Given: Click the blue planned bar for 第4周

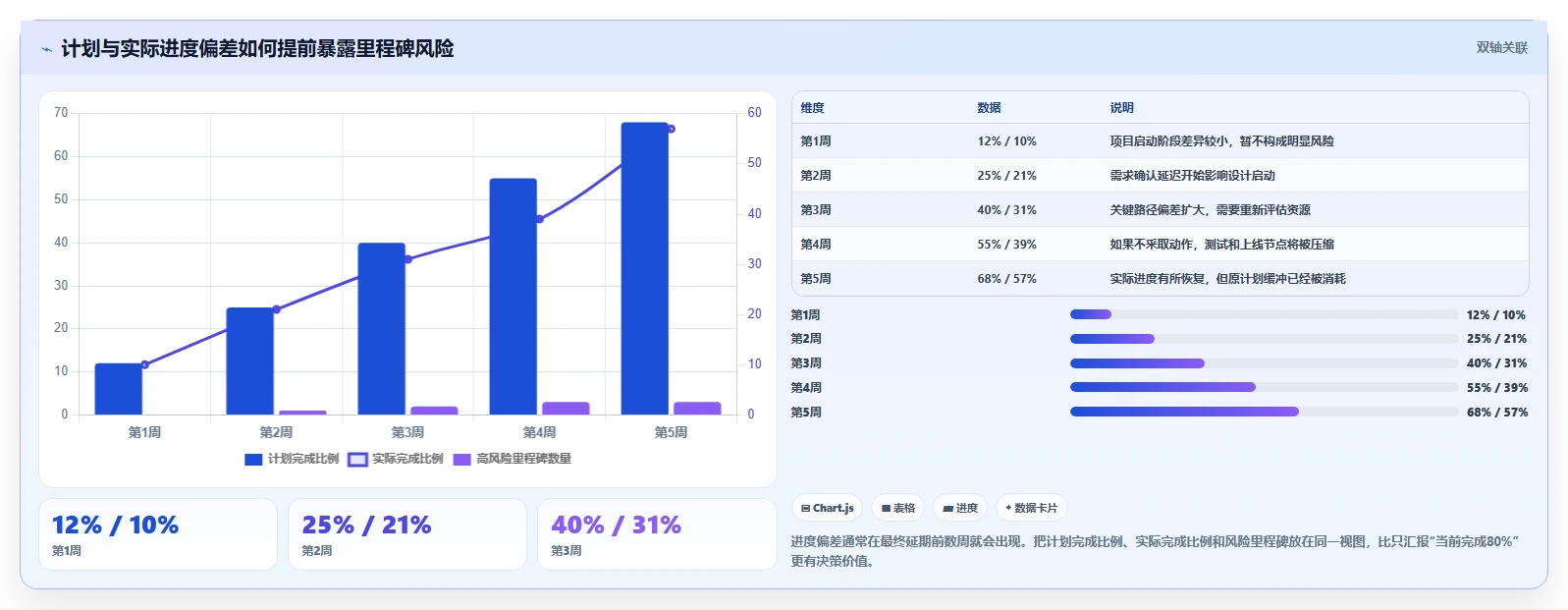Looking at the screenshot, I should tap(514, 296).
